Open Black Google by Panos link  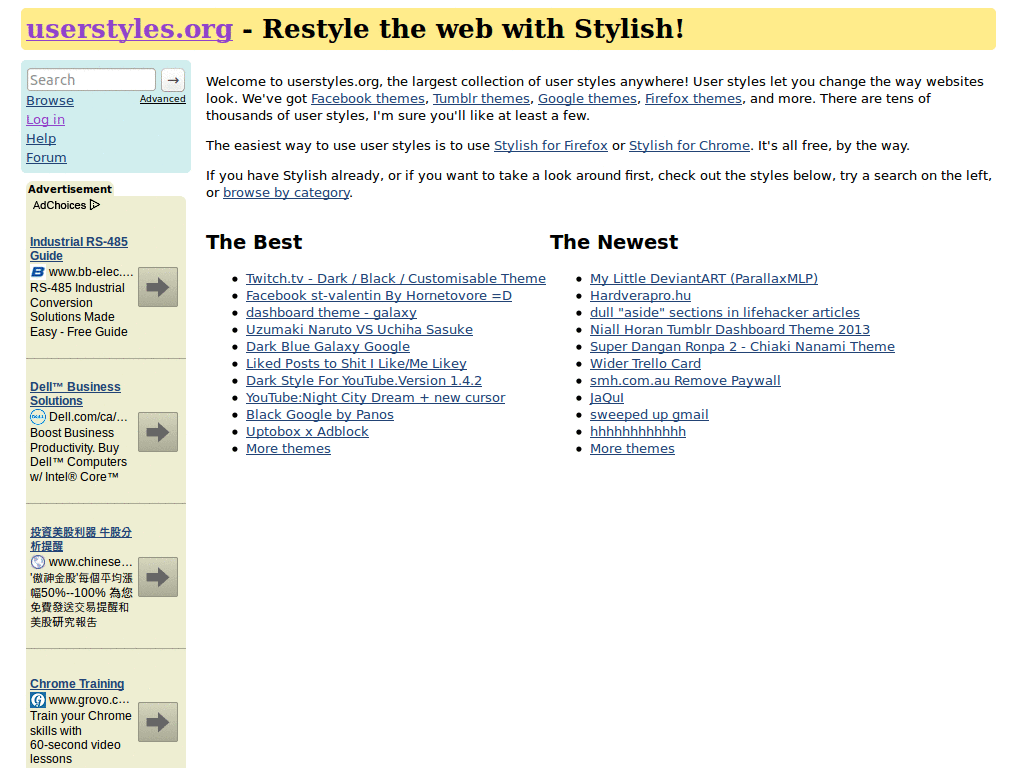pyautogui.click(x=320, y=415)
